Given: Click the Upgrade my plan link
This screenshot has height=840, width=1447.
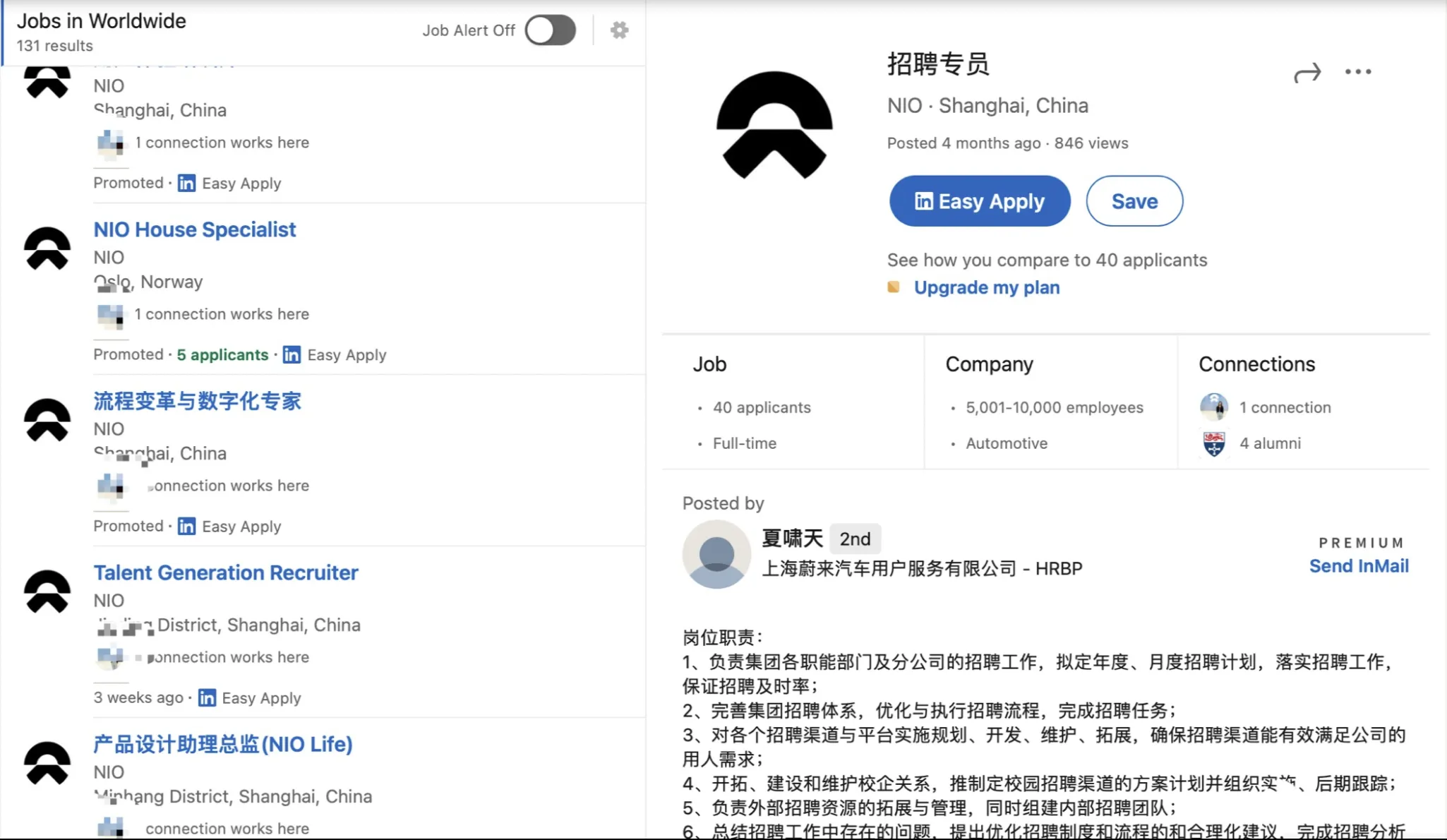Looking at the screenshot, I should tap(986, 288).
